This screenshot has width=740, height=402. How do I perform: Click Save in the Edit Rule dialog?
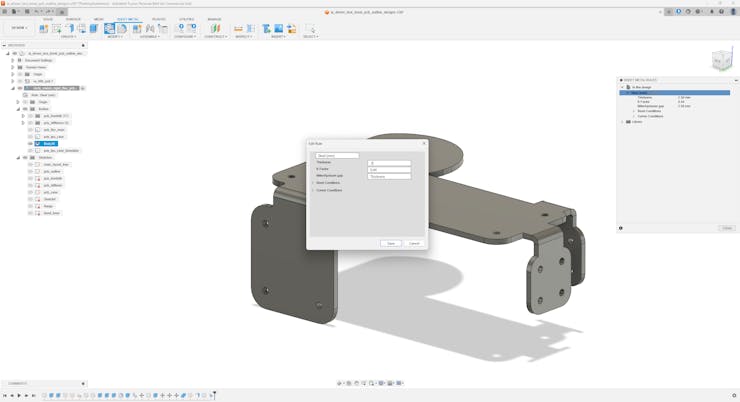(391, 243)
